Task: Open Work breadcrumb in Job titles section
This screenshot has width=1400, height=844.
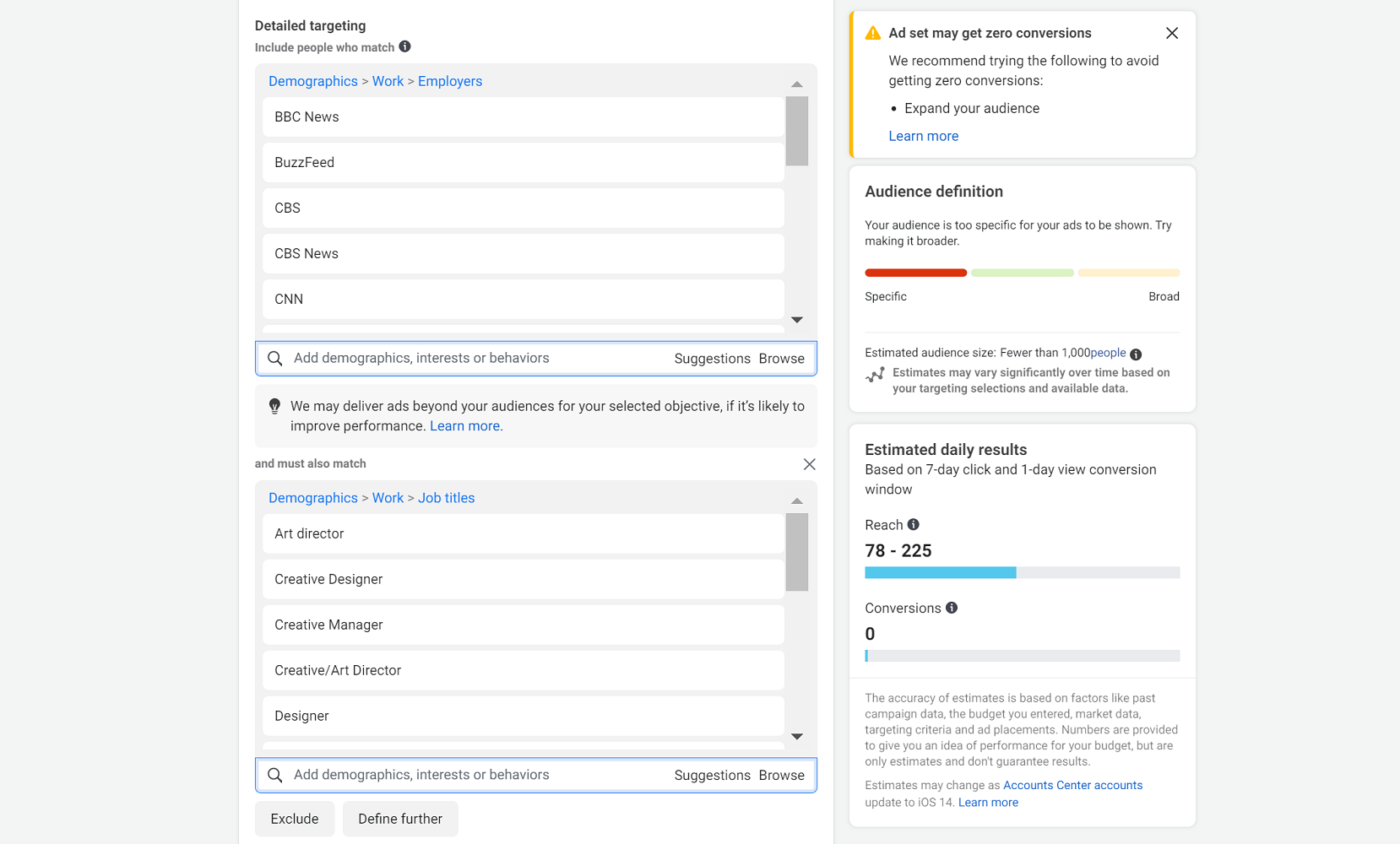Action: (x=388, y=498)
